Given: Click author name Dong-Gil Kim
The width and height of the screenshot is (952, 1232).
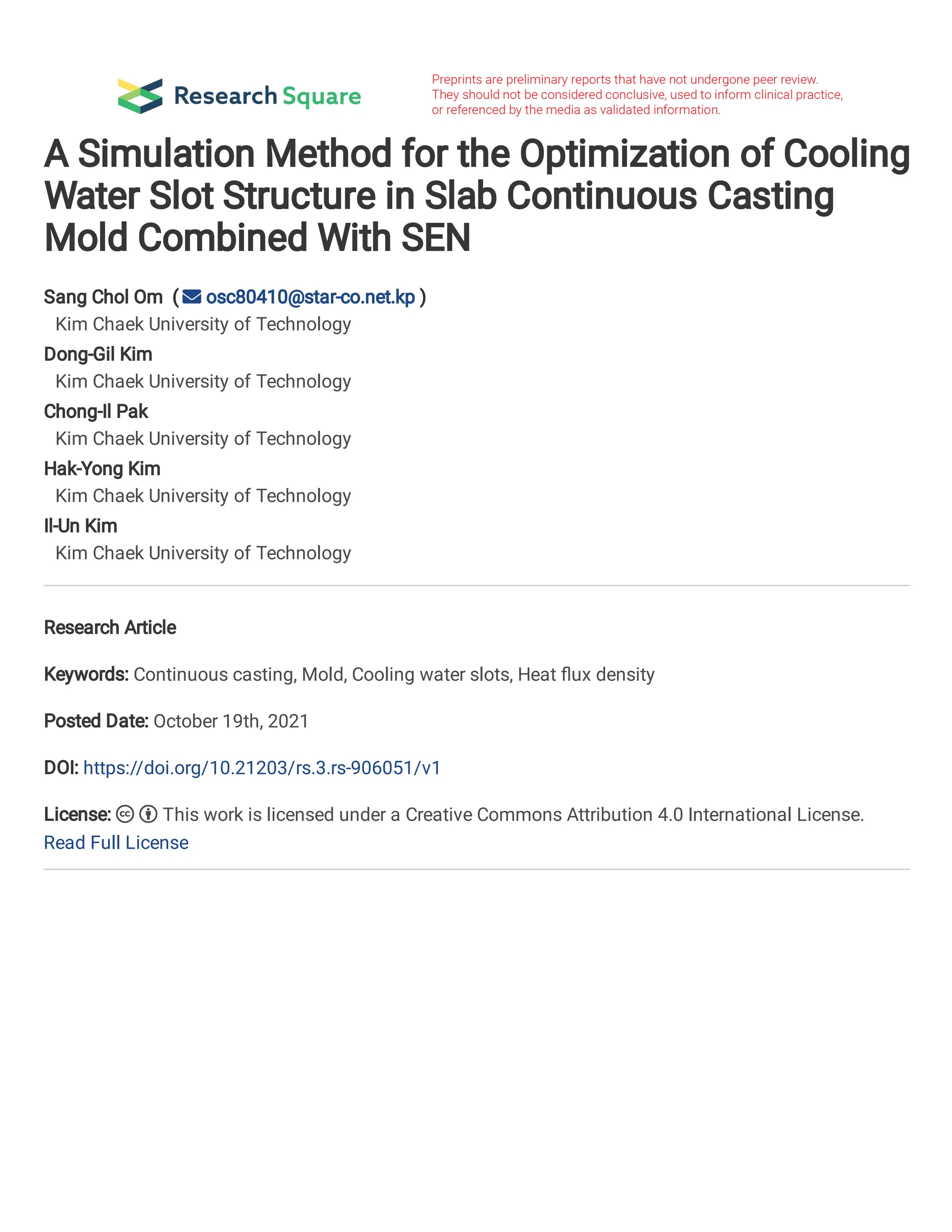Looking at the screenshot, I should coord(98,354).
